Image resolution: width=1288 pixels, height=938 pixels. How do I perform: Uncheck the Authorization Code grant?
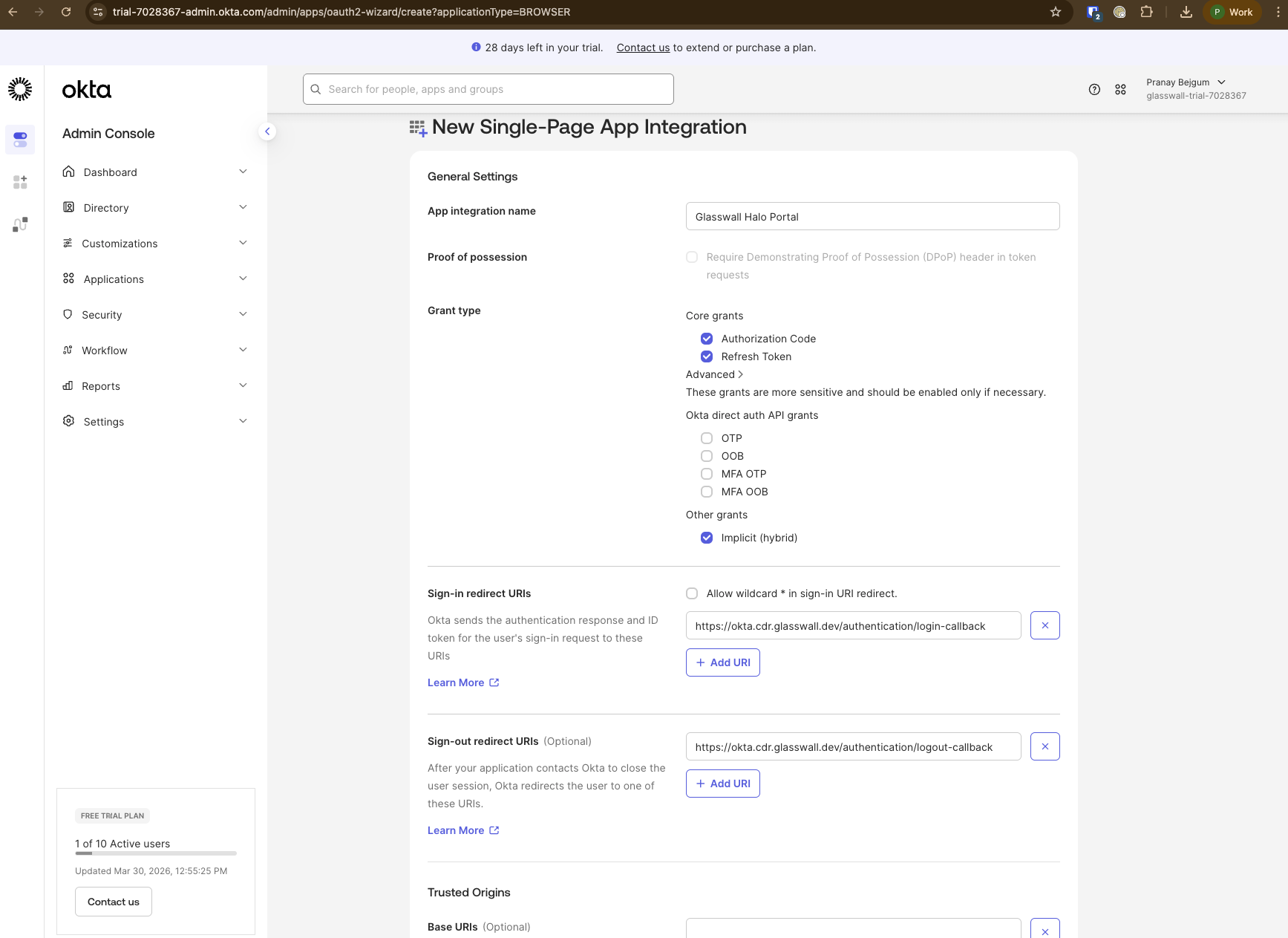click(x=707, y=339)
